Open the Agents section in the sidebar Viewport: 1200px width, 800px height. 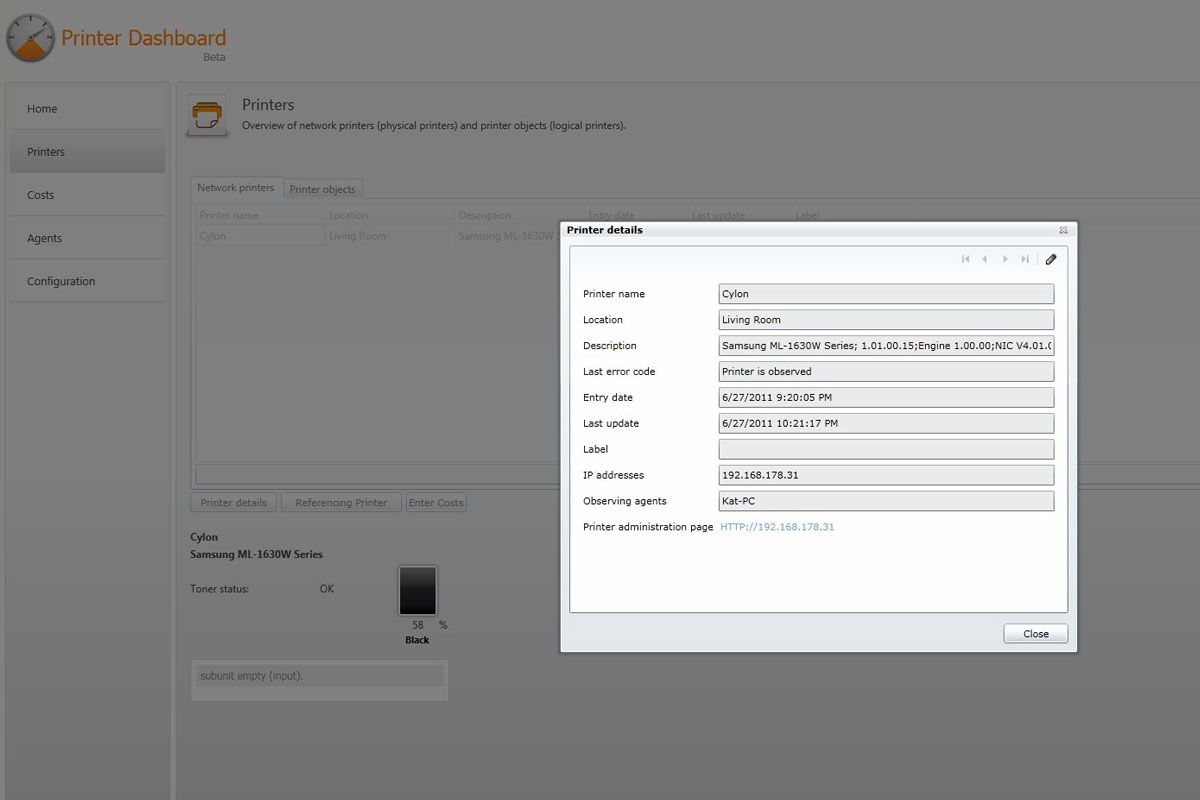click(x=43, y=238)
